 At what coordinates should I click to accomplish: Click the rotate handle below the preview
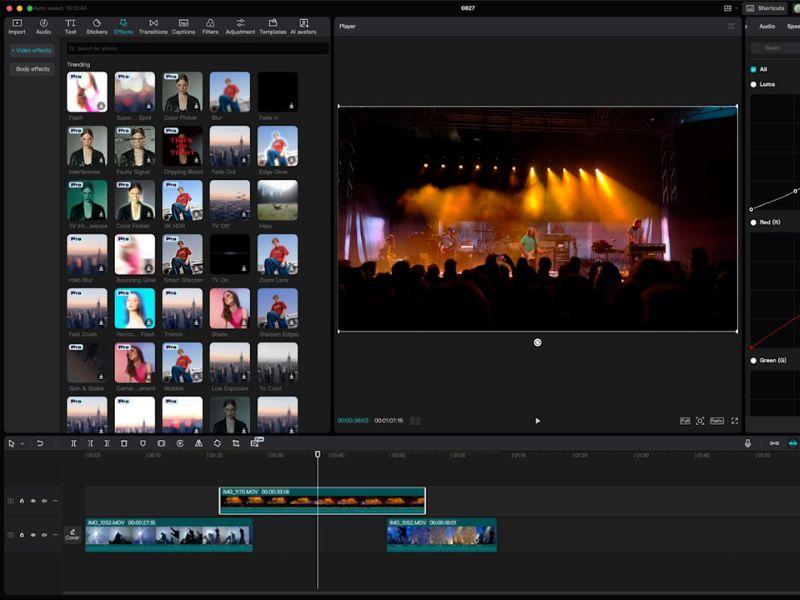click(538, 342)
